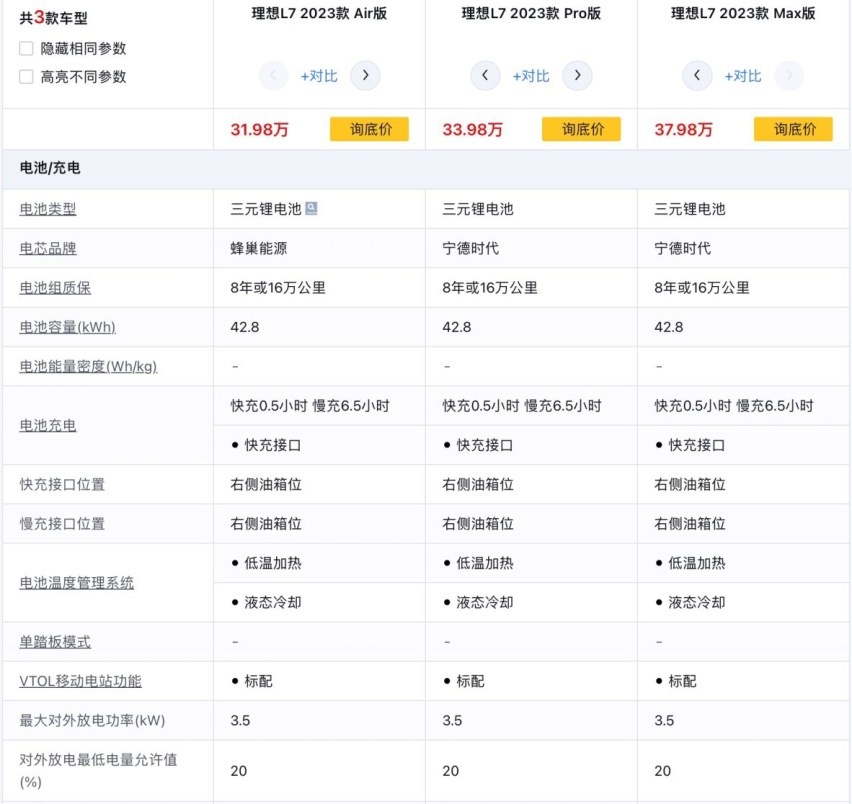Click the 共3款车型 heading
Image resolution: width=852 pixels, height=804 pixels.
[x=53, y=18]
